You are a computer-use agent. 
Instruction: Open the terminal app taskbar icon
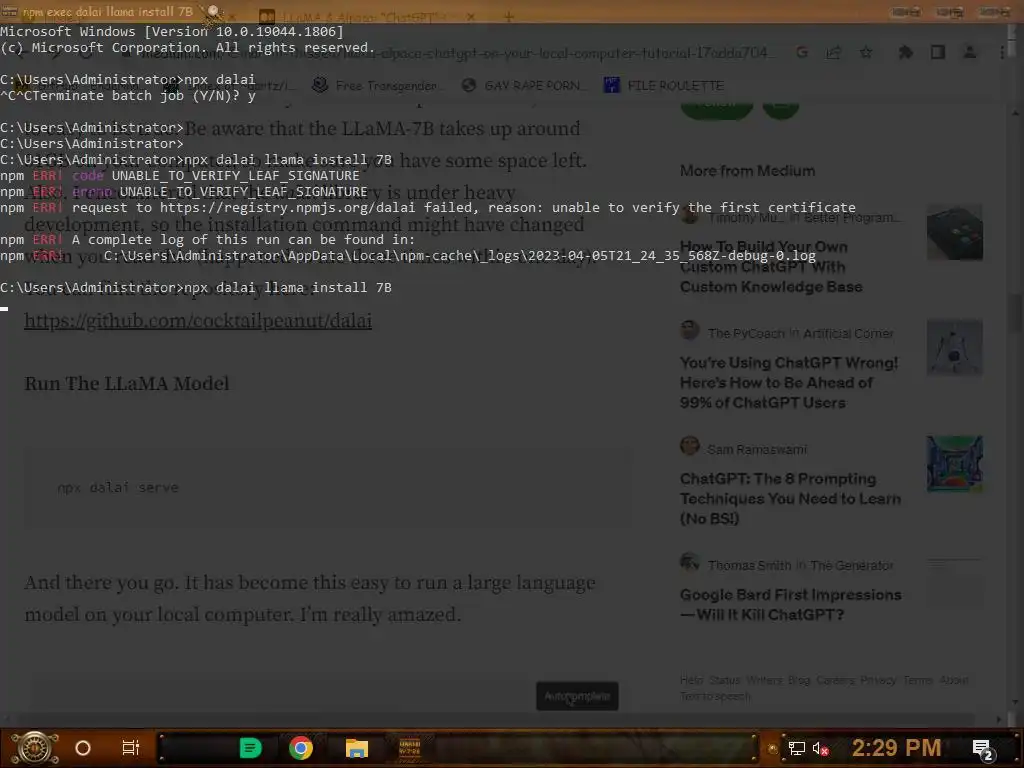[x=409, y=748]
